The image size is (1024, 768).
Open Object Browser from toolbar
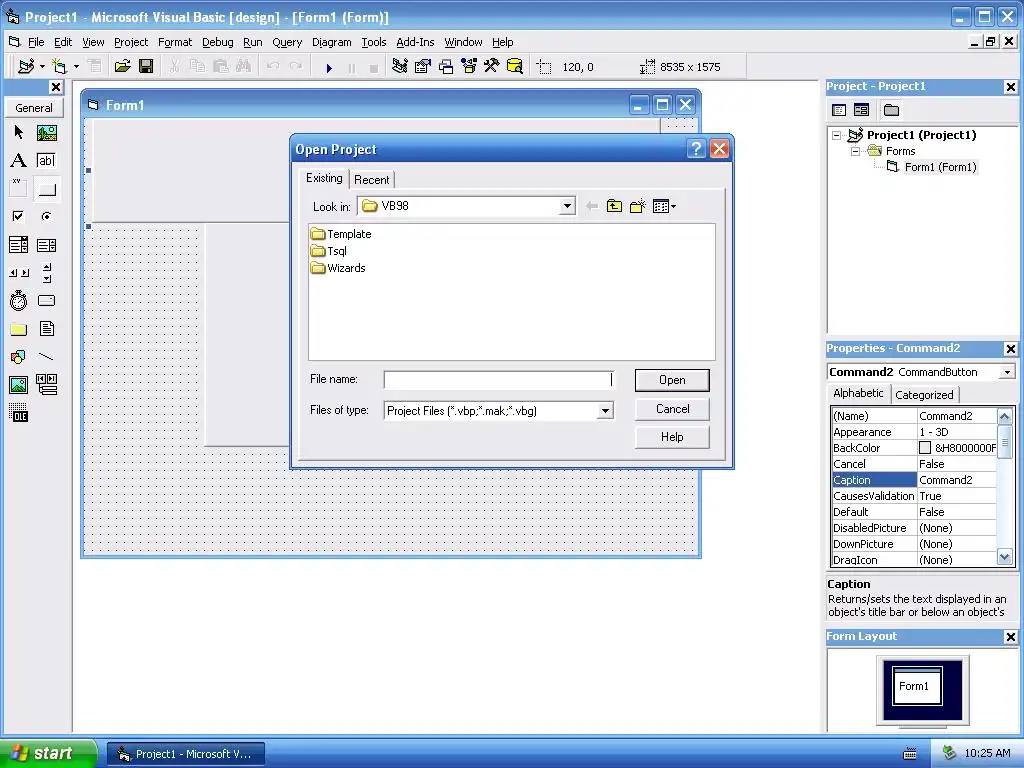pyautogui.click(x=468, y=67)
